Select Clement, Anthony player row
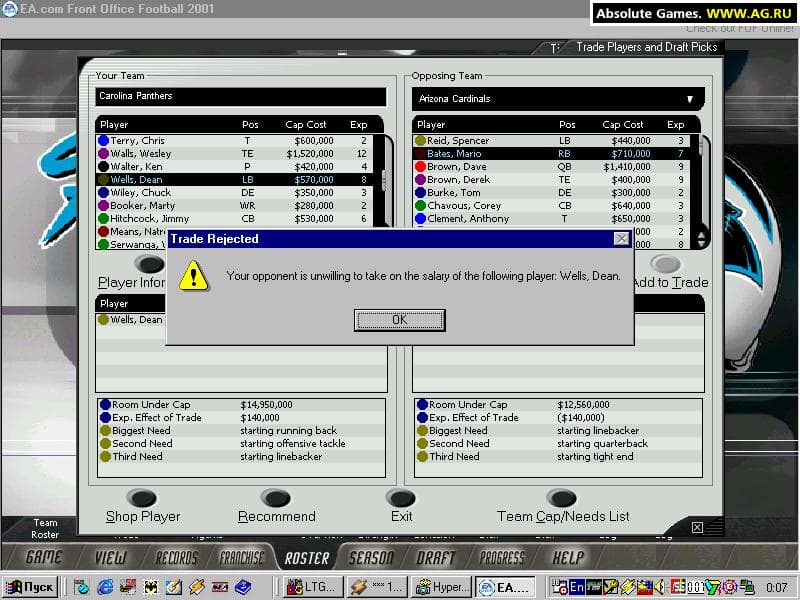This screenshot has height=600, width=800. coord(551,218)
